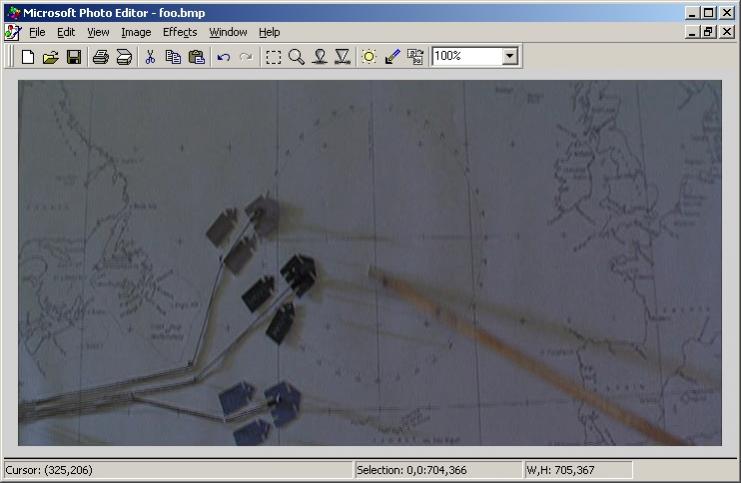Cut selection with the scissors icon
The image size is (741, 483).
[150, 57]
